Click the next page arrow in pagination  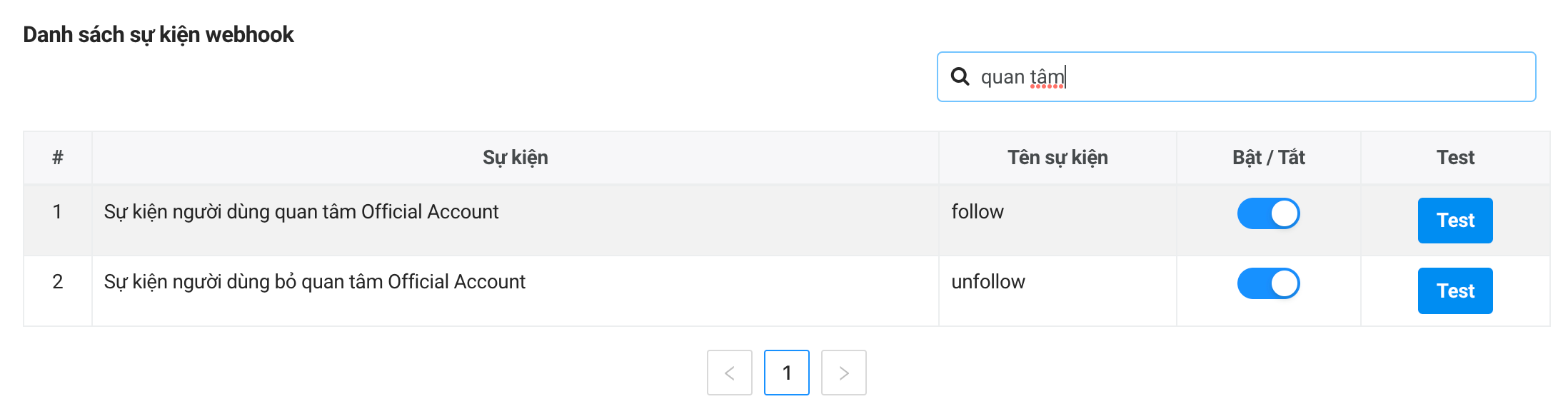pos(843,373)
